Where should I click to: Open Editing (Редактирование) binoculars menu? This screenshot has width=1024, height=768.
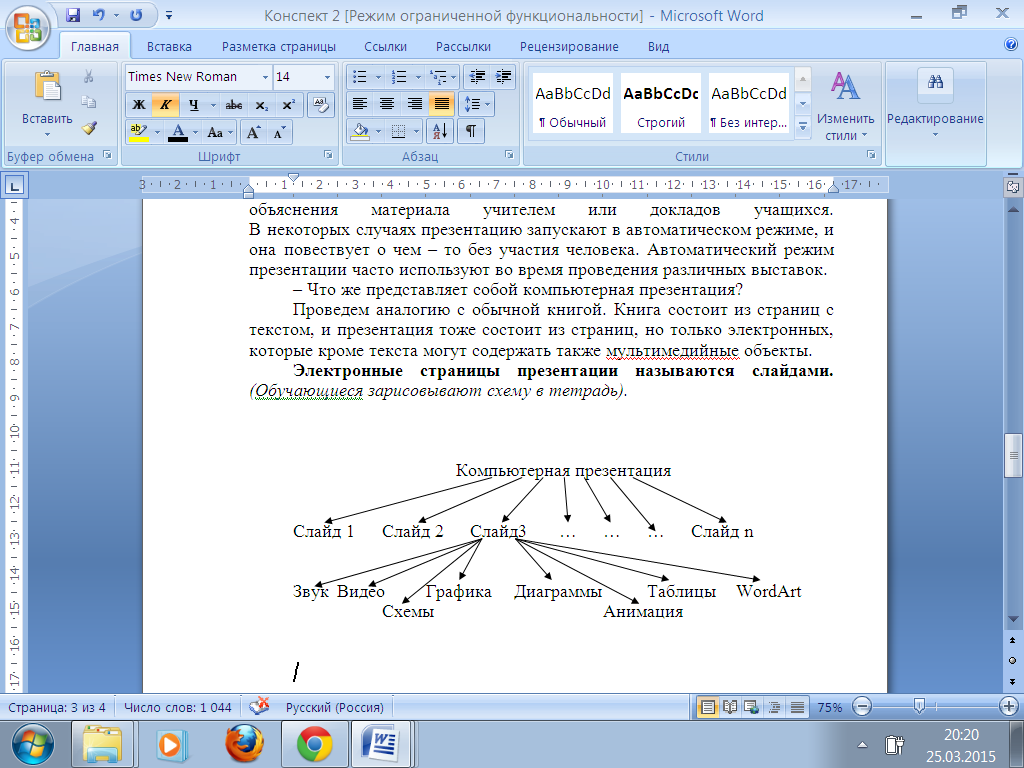(935, 104)
